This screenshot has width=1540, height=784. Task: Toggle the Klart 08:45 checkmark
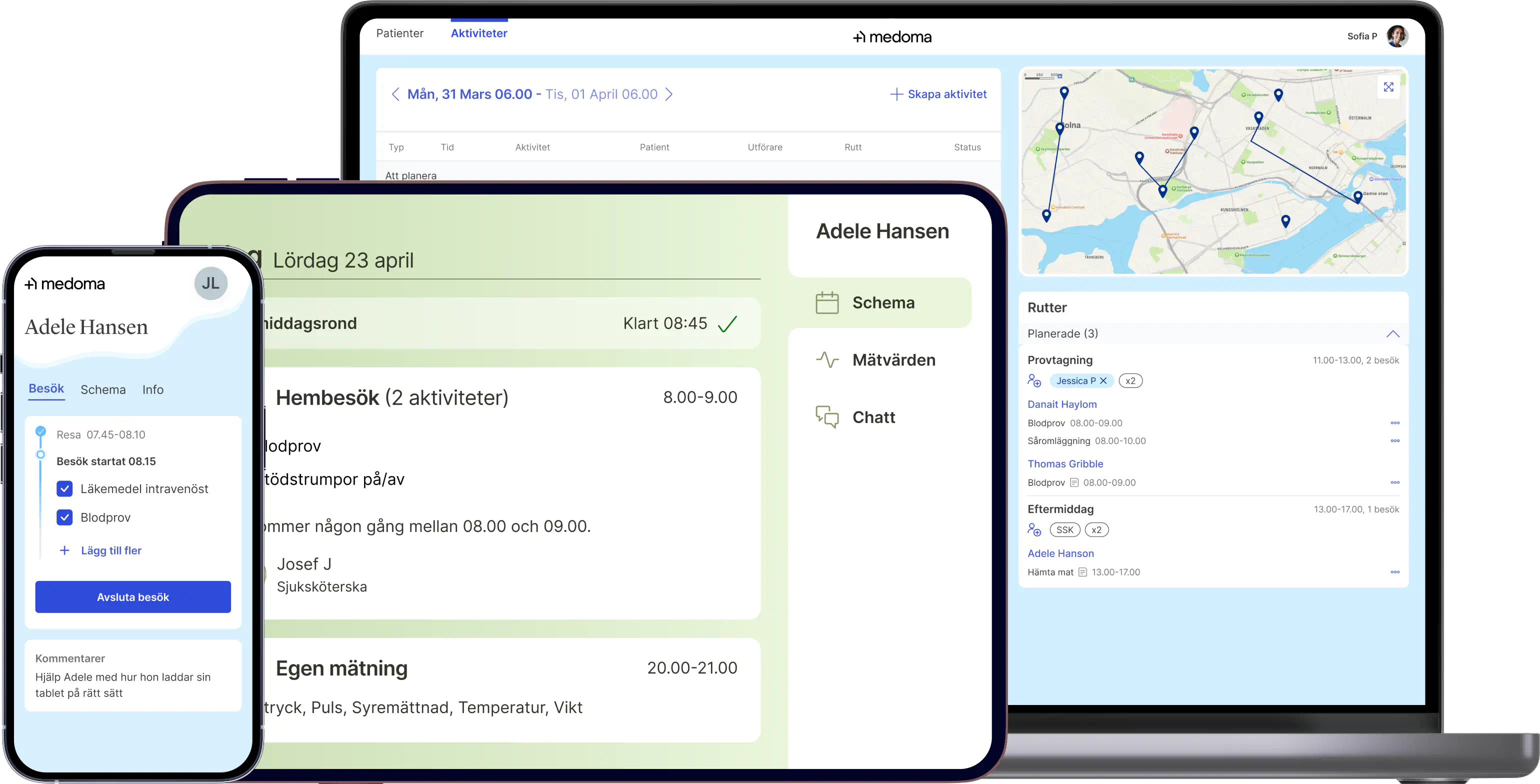[x=728, y=323]
